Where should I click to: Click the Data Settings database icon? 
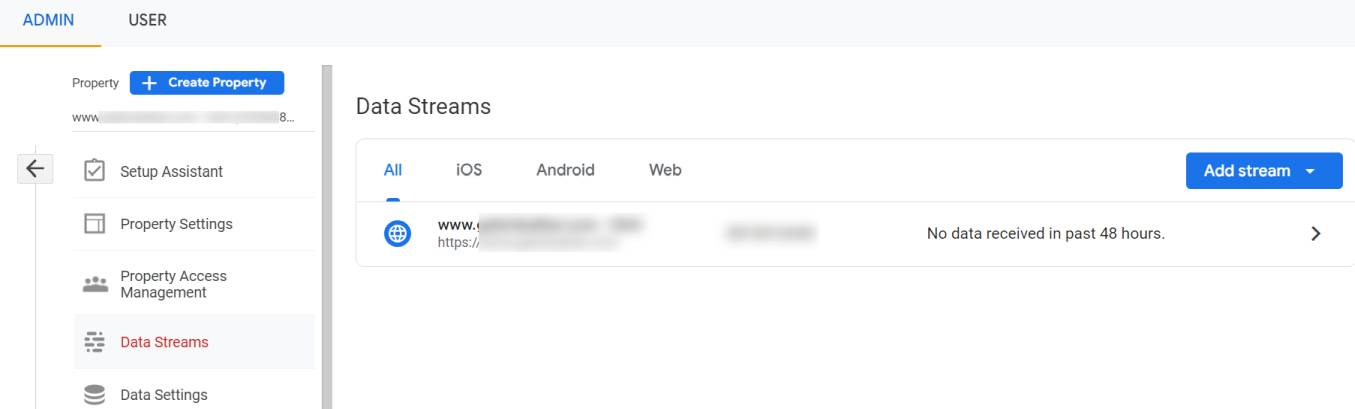(x=95, y=395)
